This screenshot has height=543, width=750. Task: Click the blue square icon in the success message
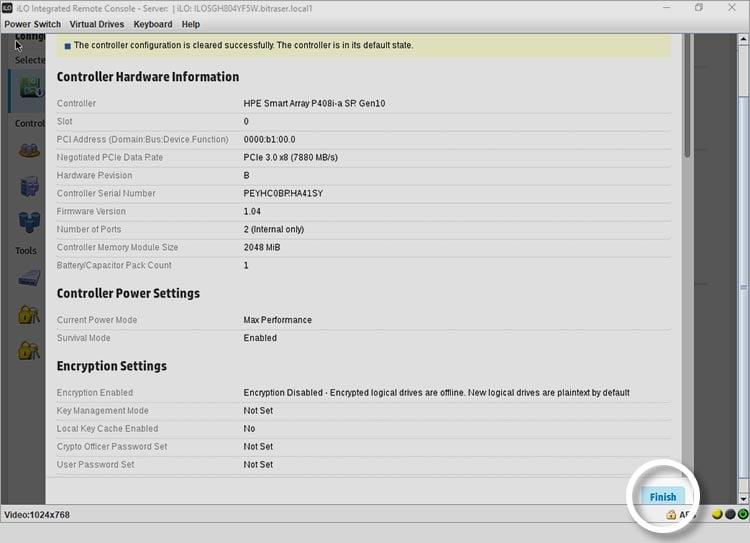(67, 46)
